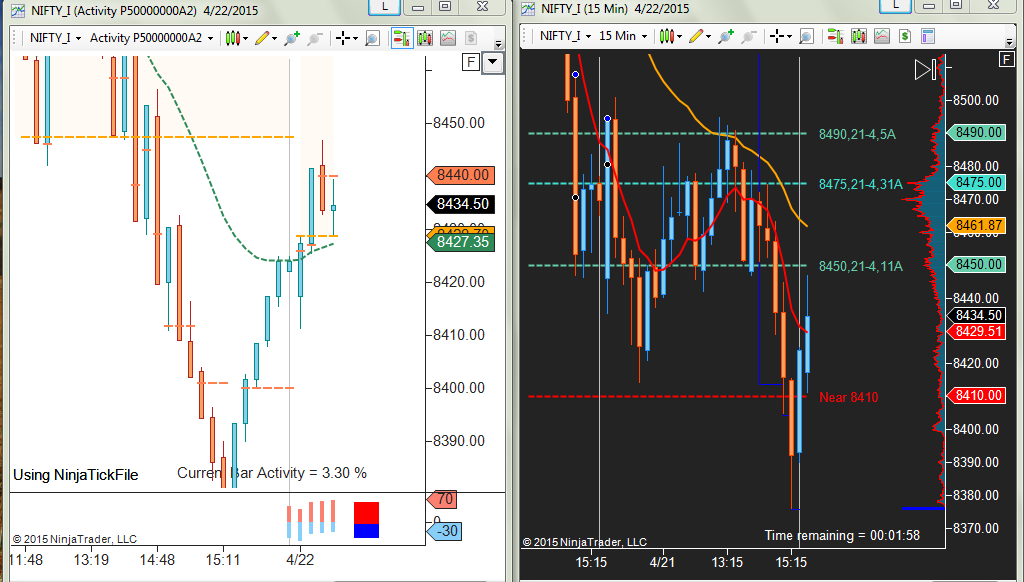Expand the crosshair options arrow in 15 Min window
1024x582 pixels.
pyautogui.click(x=789, y=37)
